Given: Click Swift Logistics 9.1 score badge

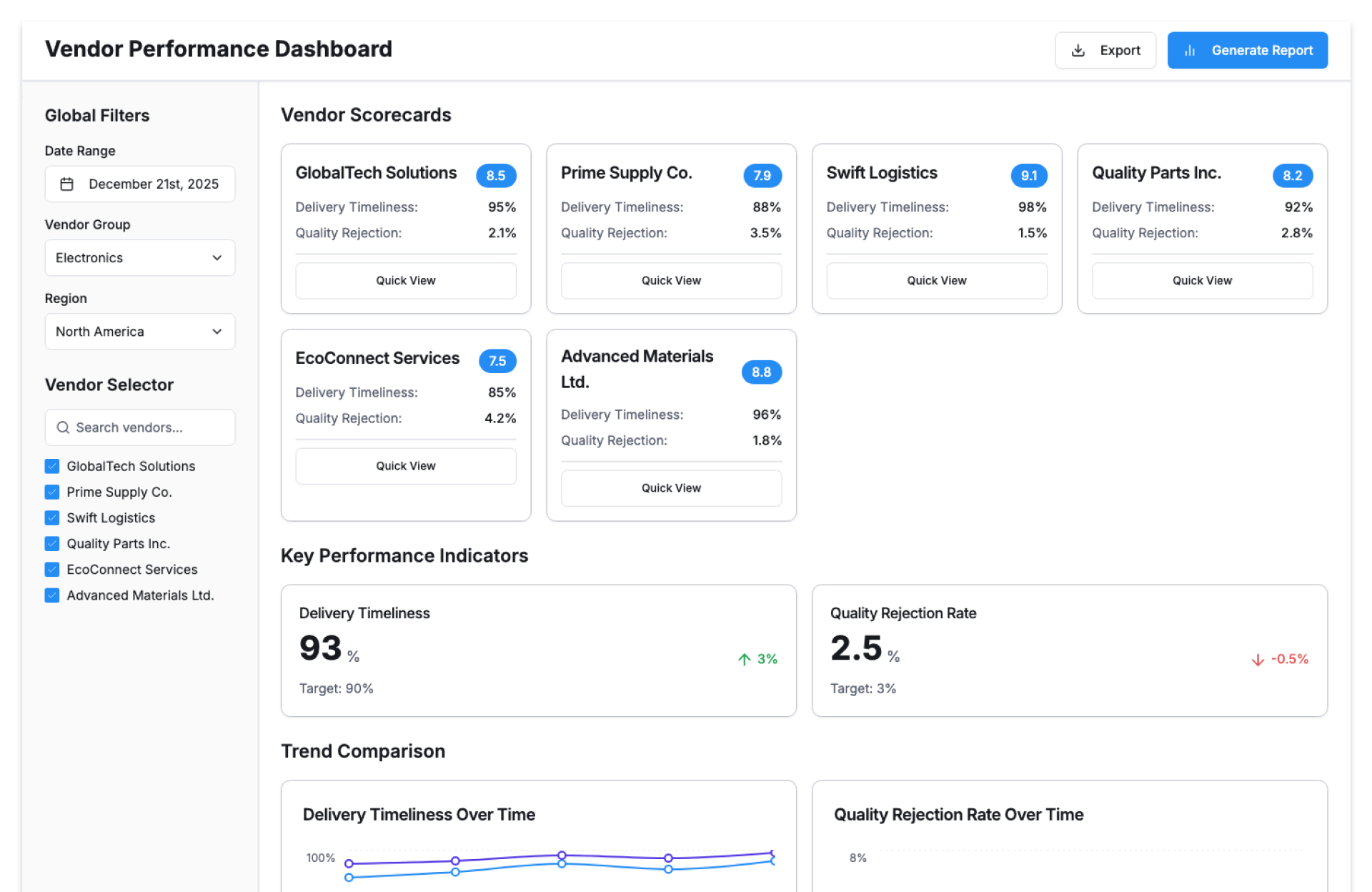Looking at the screenshot, I should coord(1028,176).
